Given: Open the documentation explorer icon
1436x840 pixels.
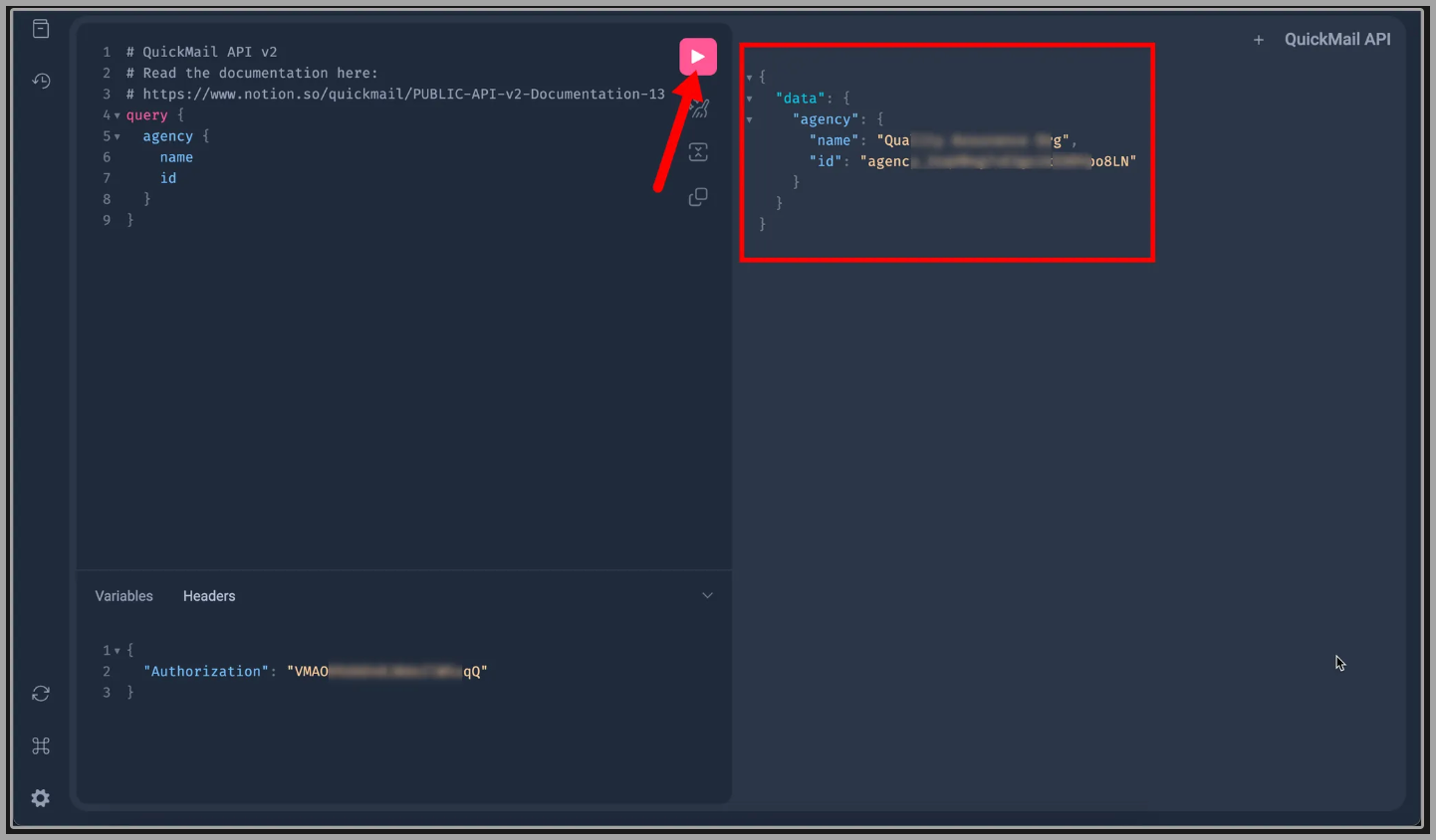Looking at the screenshot, I should [x=41, y=29].
